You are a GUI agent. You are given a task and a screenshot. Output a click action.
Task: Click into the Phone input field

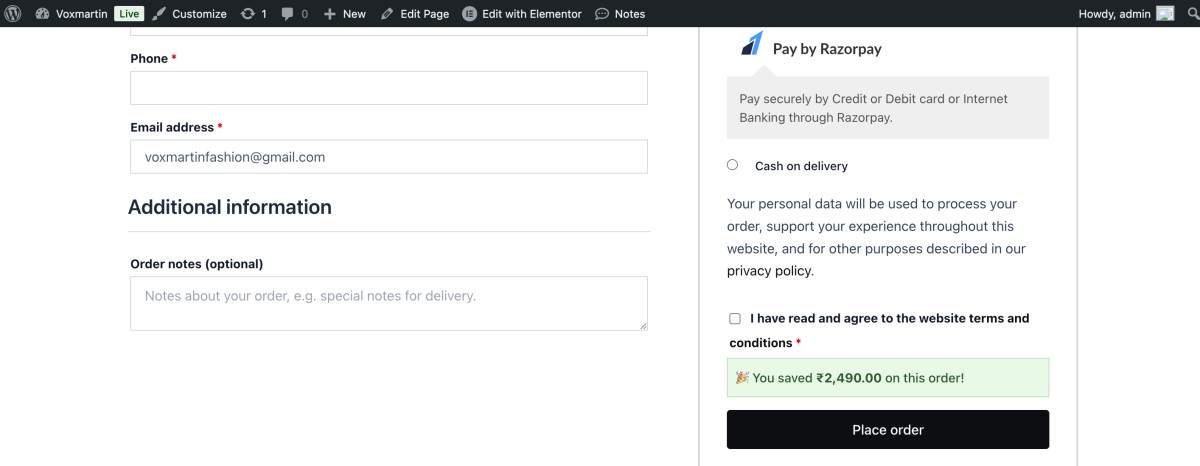coord(389,88)
